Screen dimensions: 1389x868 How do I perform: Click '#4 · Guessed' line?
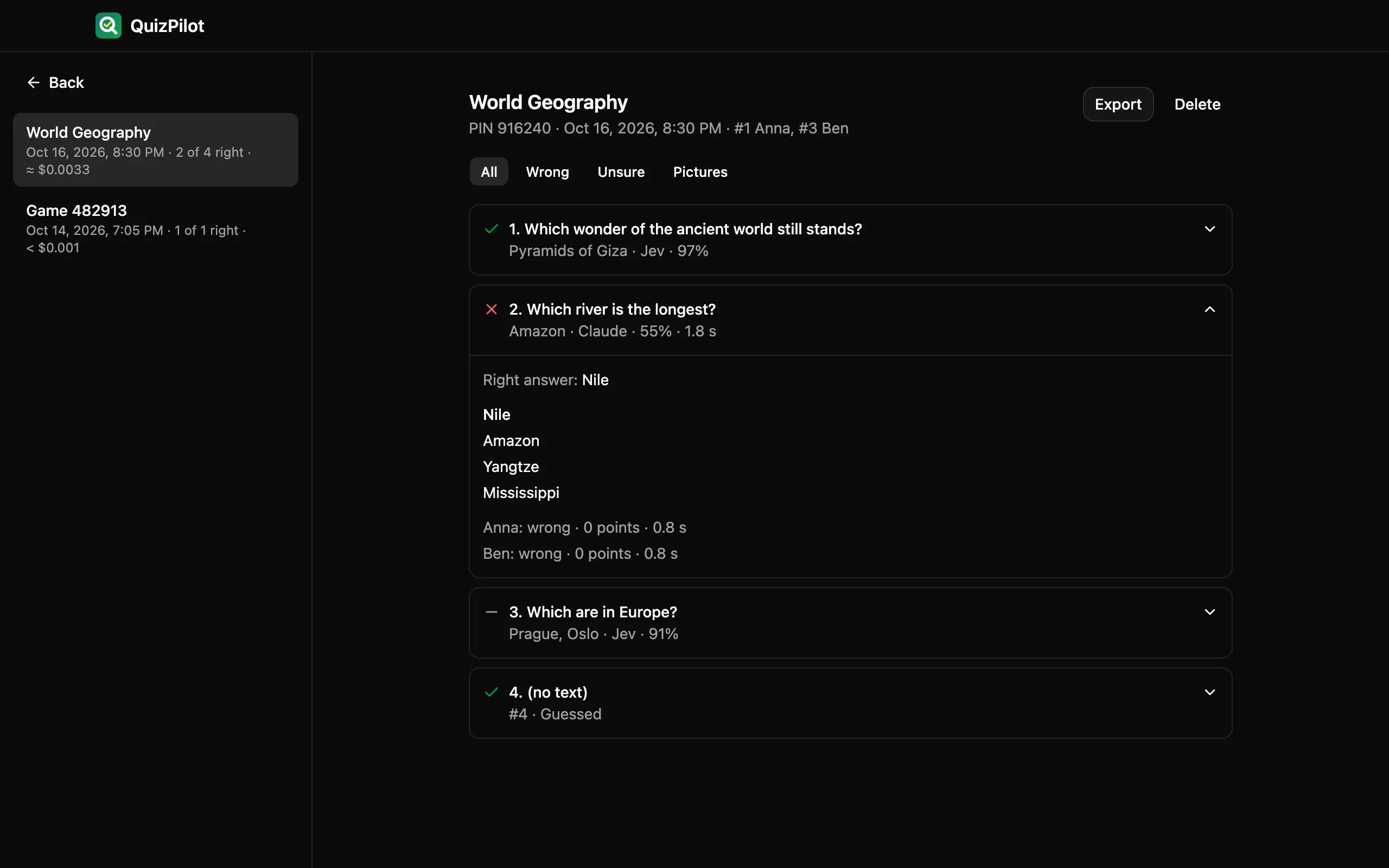point(555,714)
